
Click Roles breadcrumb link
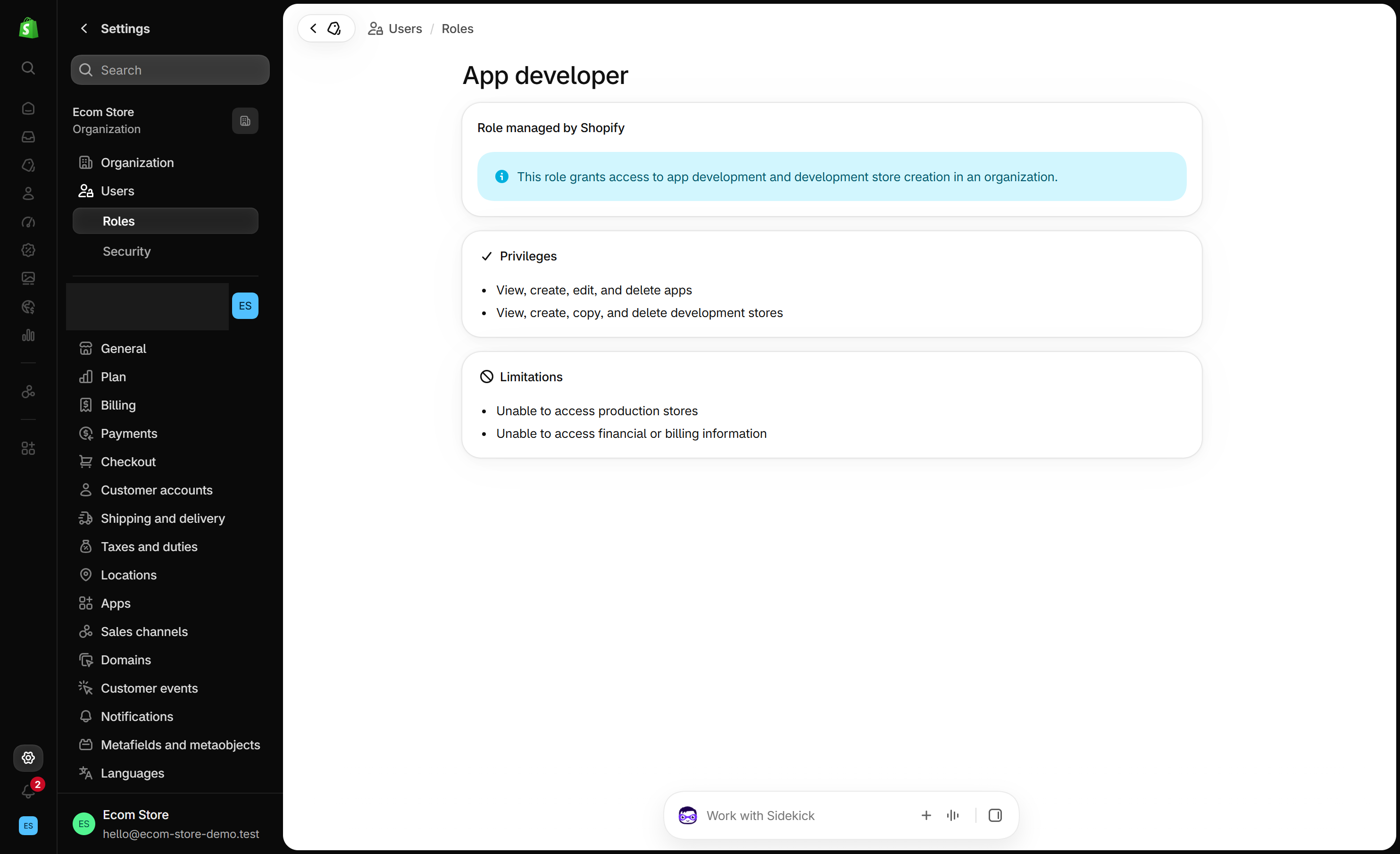coord(458,28)
